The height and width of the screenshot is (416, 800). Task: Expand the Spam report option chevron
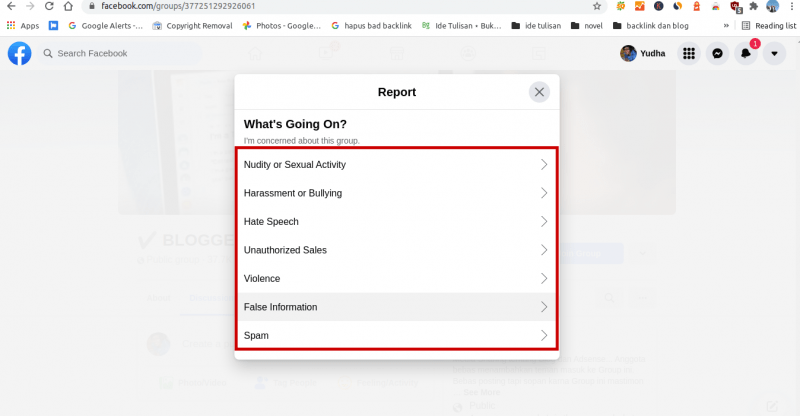[544, 335]
